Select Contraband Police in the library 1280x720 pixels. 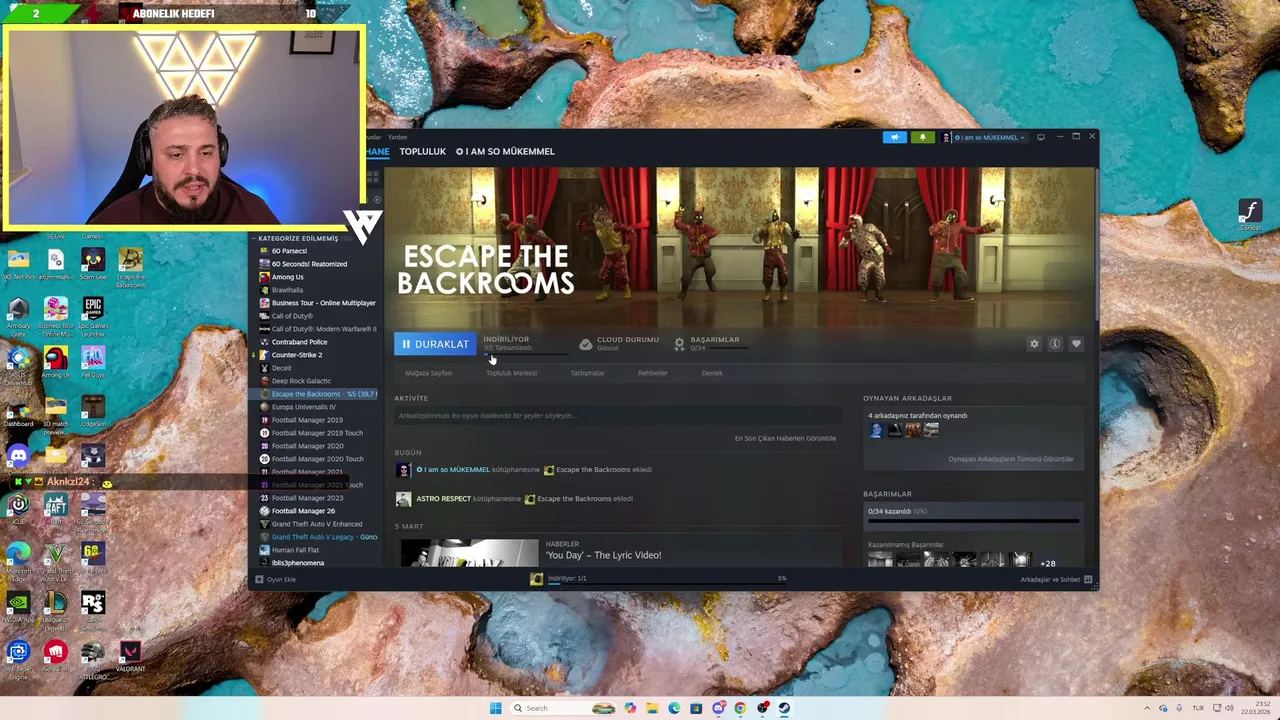(x=299, y=342)
